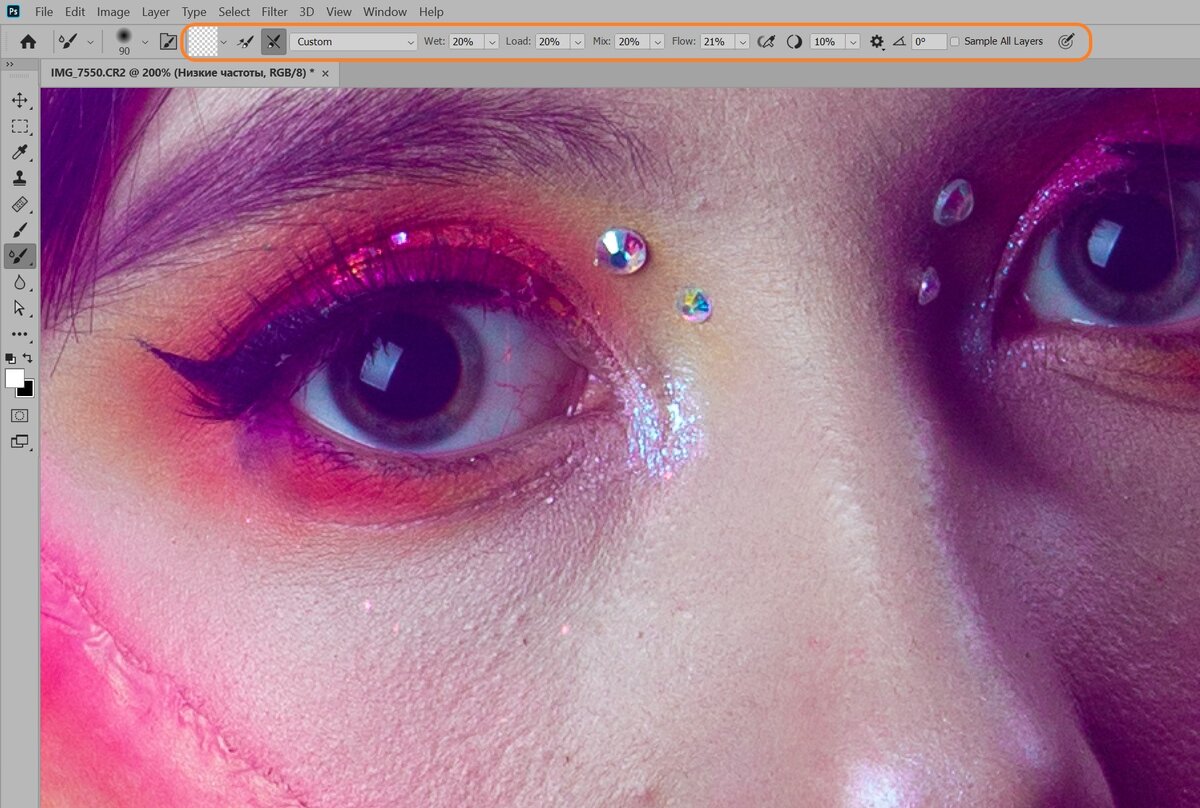1200x808 pixels.
Task: Enable airbrush-style build-up effects
Action: click(x=767, y=42)
